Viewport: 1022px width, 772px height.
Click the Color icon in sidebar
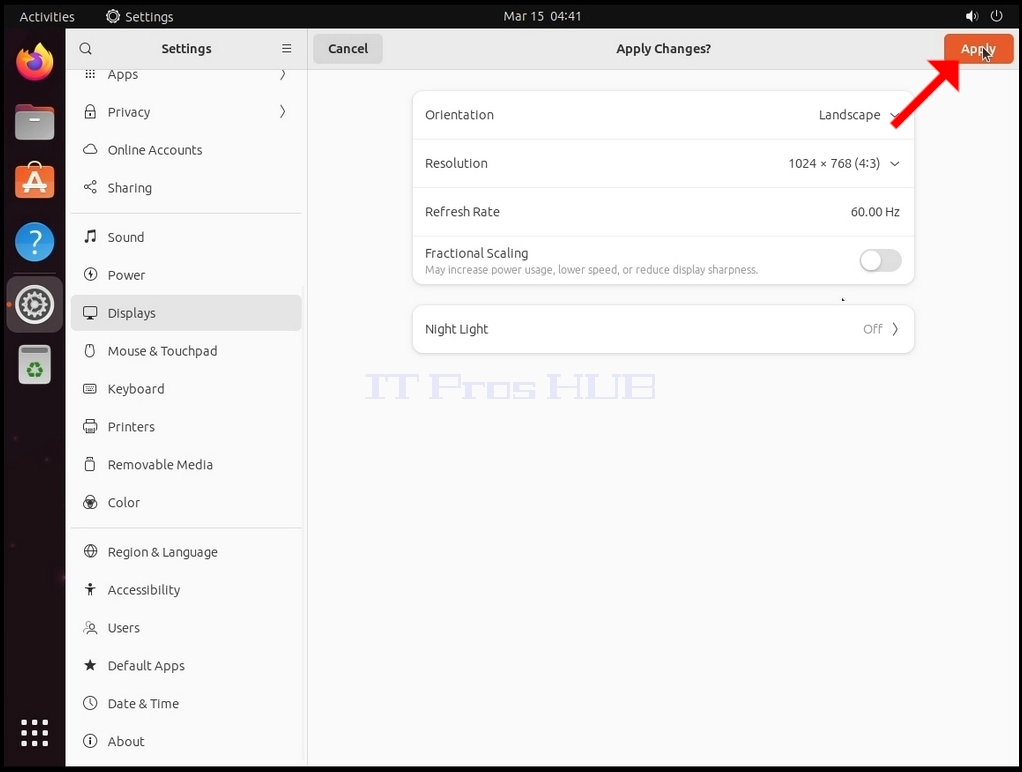point(91,502)
